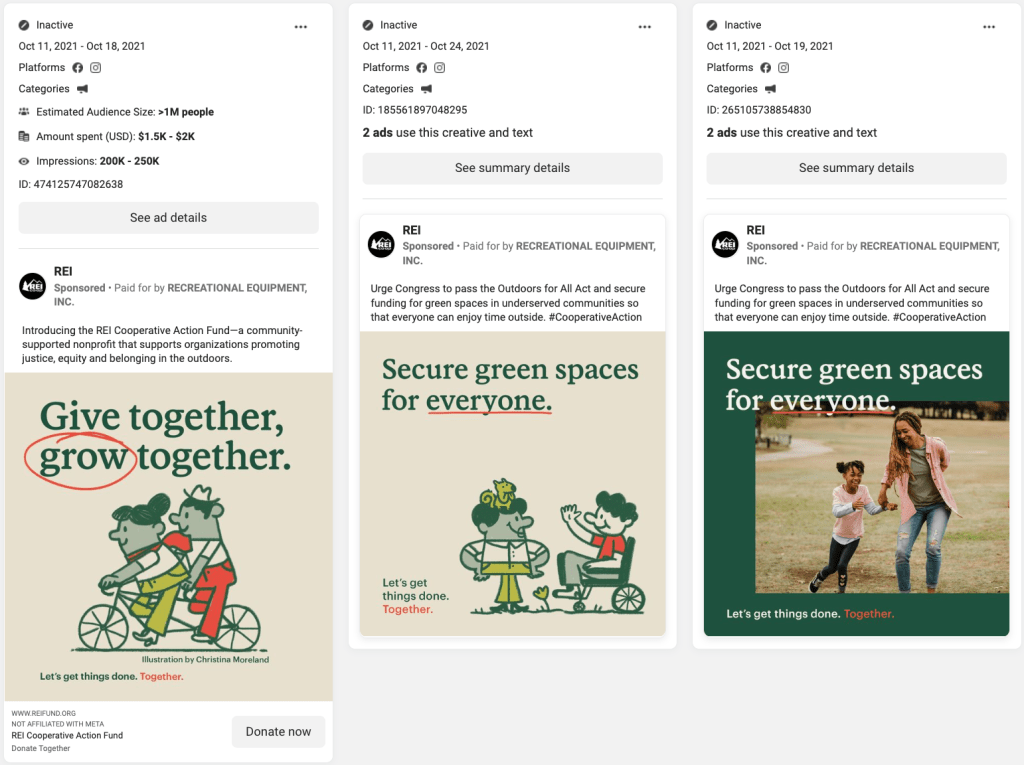Click the See ad details button
Image resolution: width=1024 pixels, height=765 pixels.
tap(168, 218)
